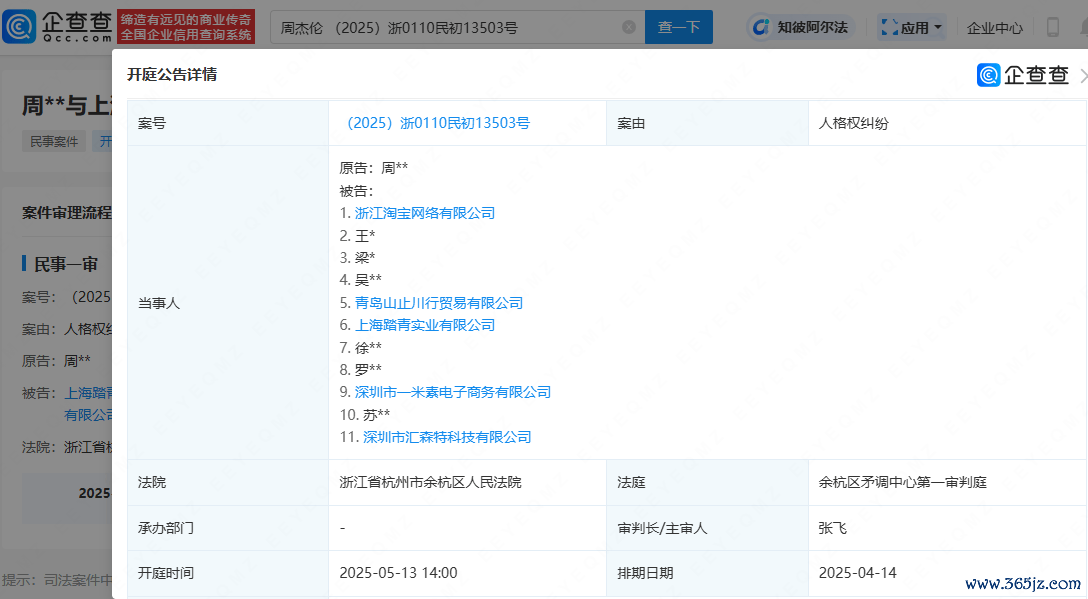Image resolution: width=1088 pixels, height=599 pixels.
Task: Open case number (2025)浙0110民初13503号 link
Action: click(436, 124)
